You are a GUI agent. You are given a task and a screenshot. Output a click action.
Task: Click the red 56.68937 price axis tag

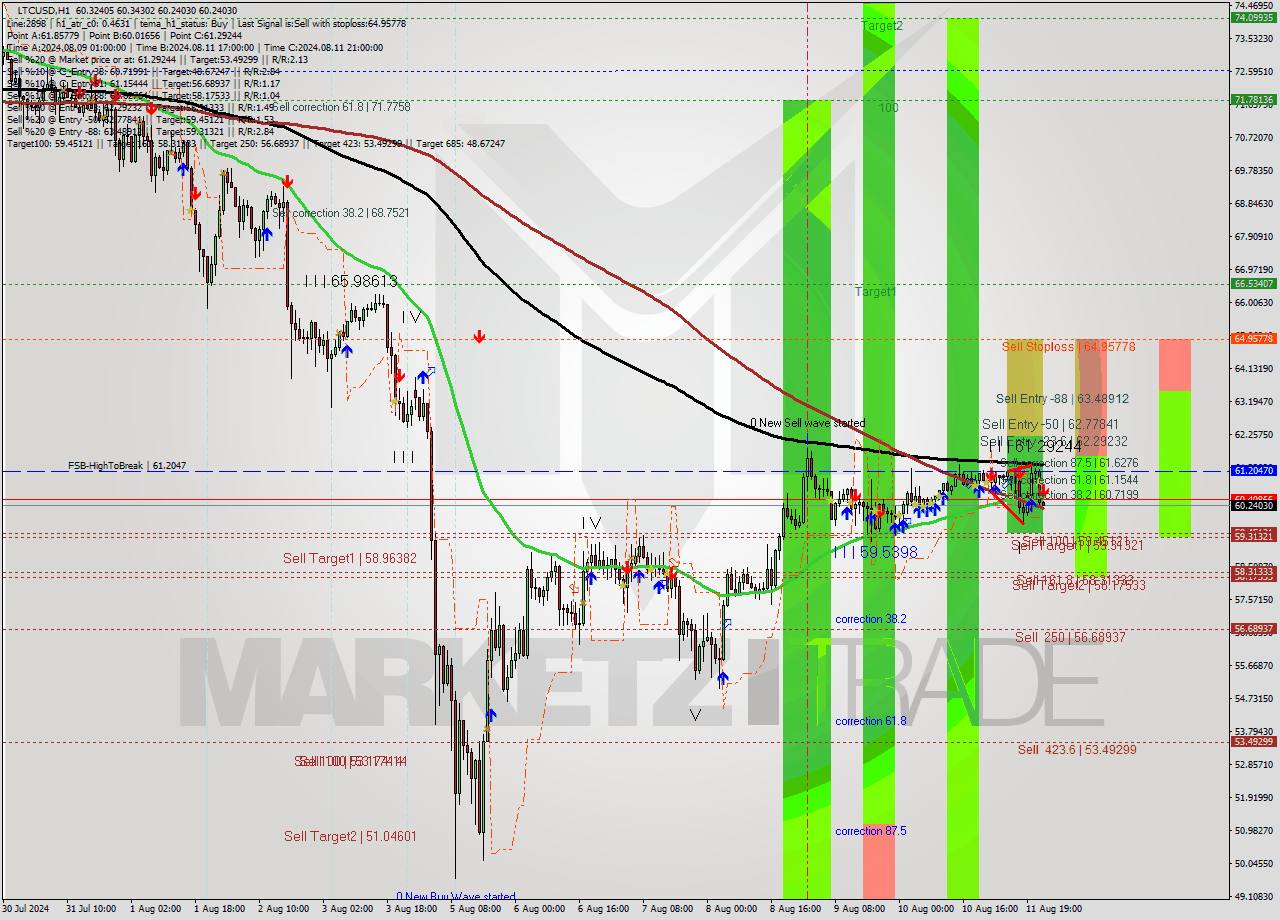1253,629
